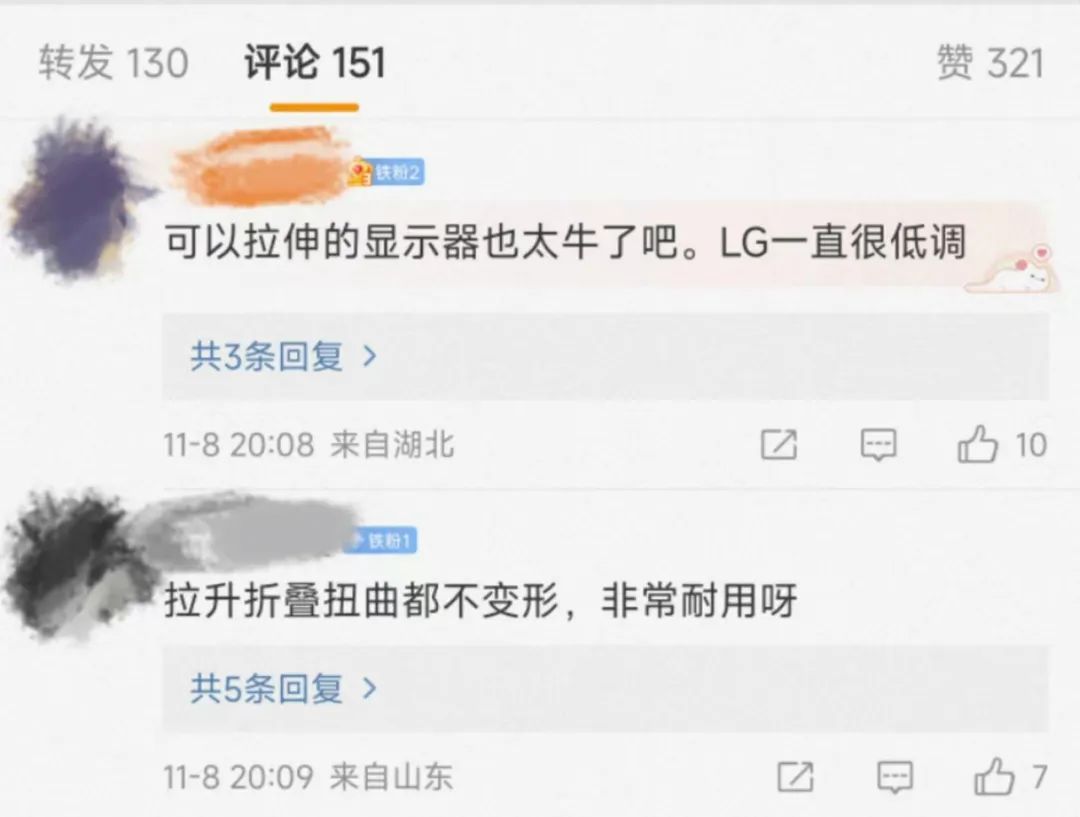
Task: Reply to the LG一直很低调 comment
Action: tap(879, 444)
